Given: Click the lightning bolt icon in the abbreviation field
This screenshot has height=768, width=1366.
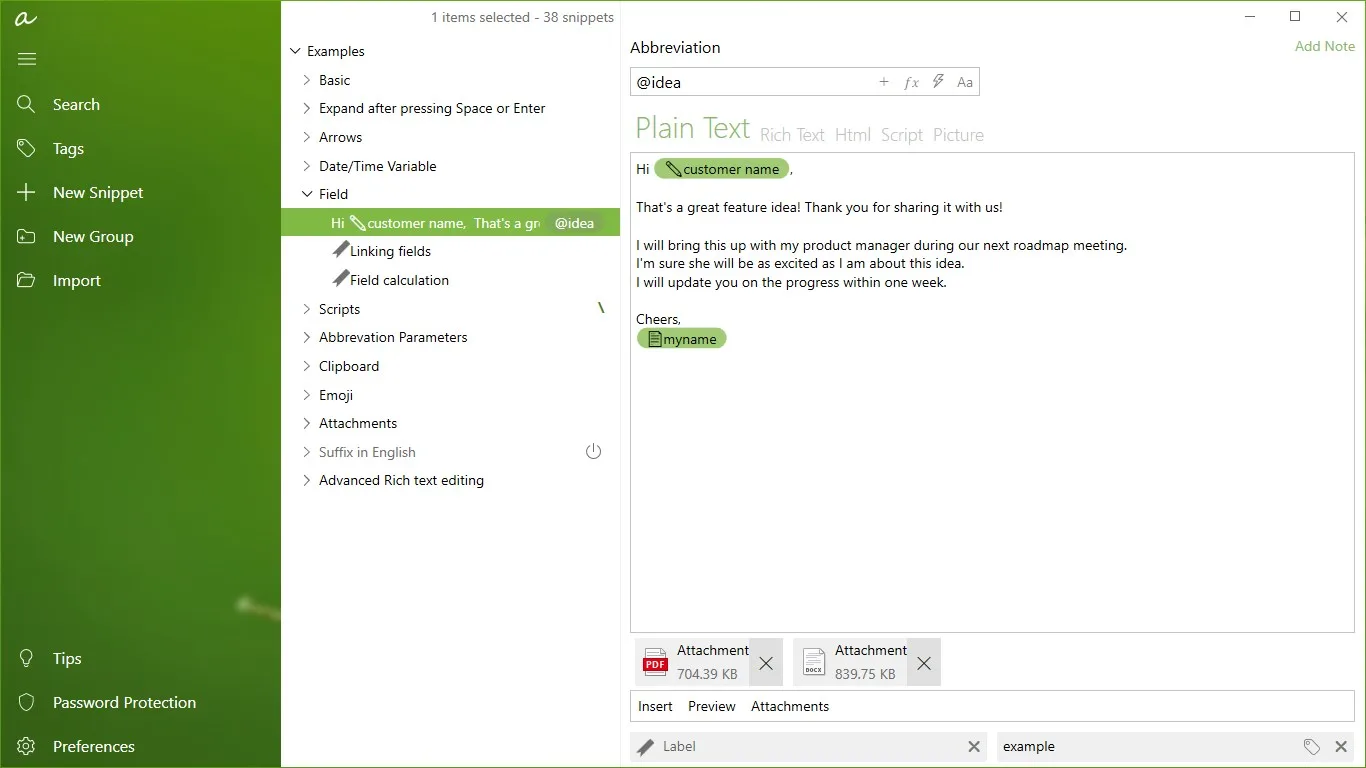Looking at the screenshot, I should [x=938, y=82].
